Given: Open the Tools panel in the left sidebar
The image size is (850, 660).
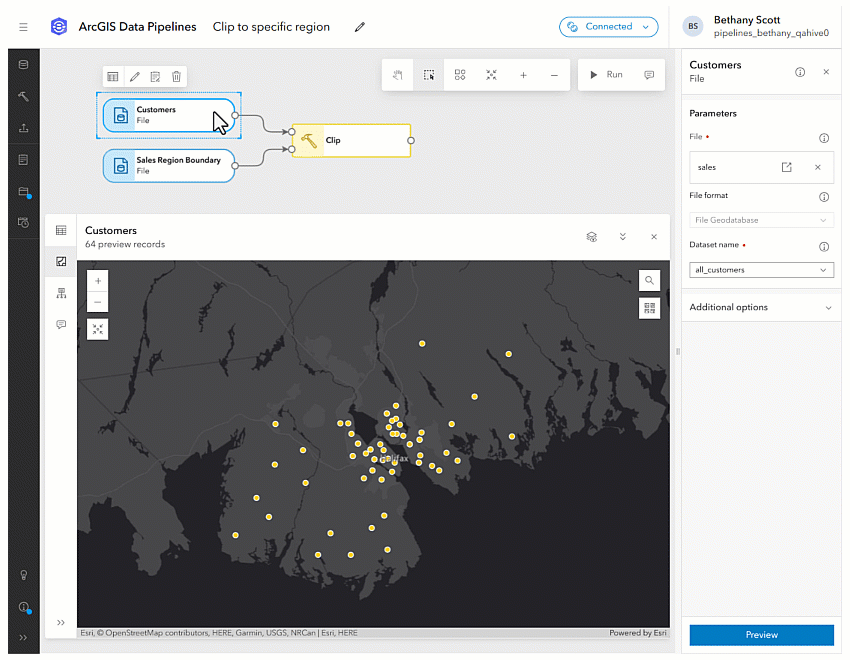Looking at the screenshot, I should pyautogui.click(x=24, y=97).
